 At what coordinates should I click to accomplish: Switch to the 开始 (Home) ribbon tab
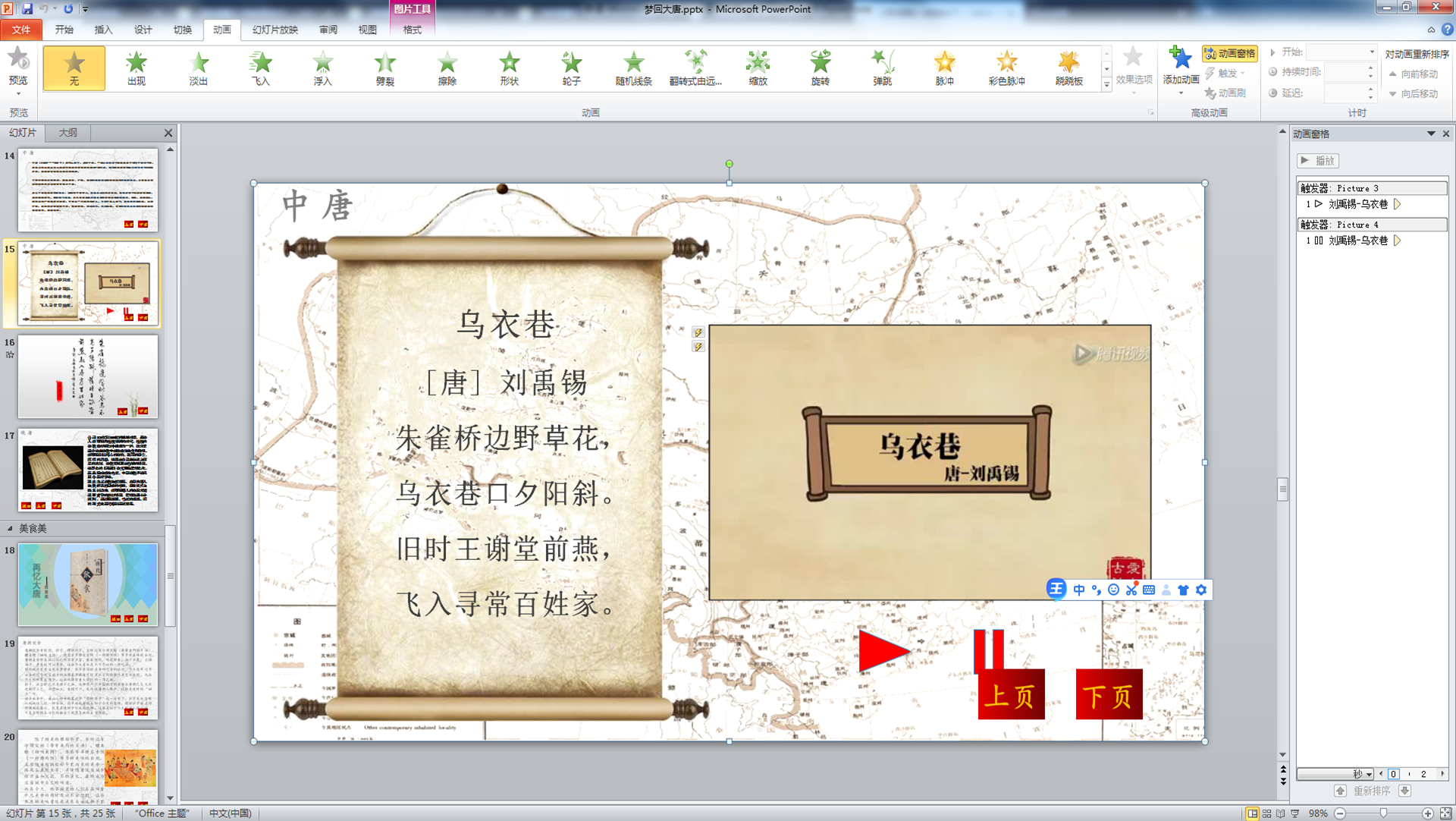tap(64, 30)
